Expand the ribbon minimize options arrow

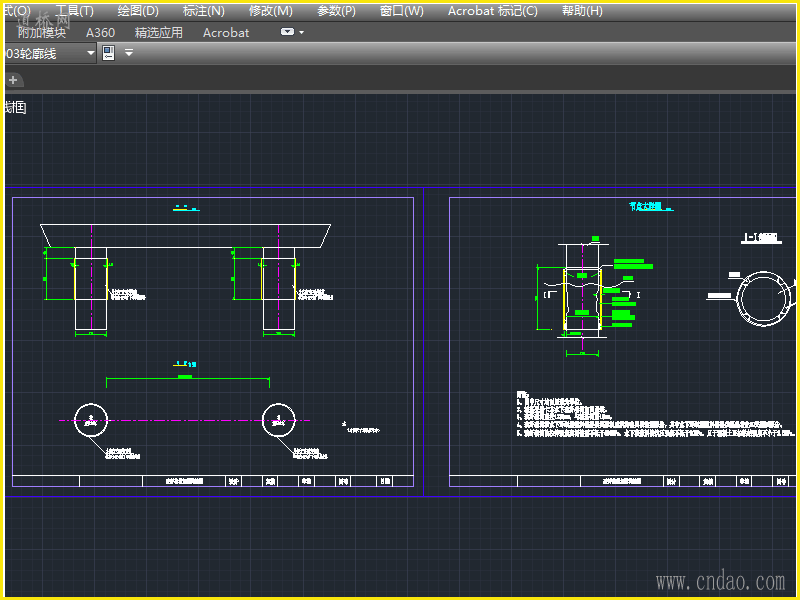click(x=302, y=32)
